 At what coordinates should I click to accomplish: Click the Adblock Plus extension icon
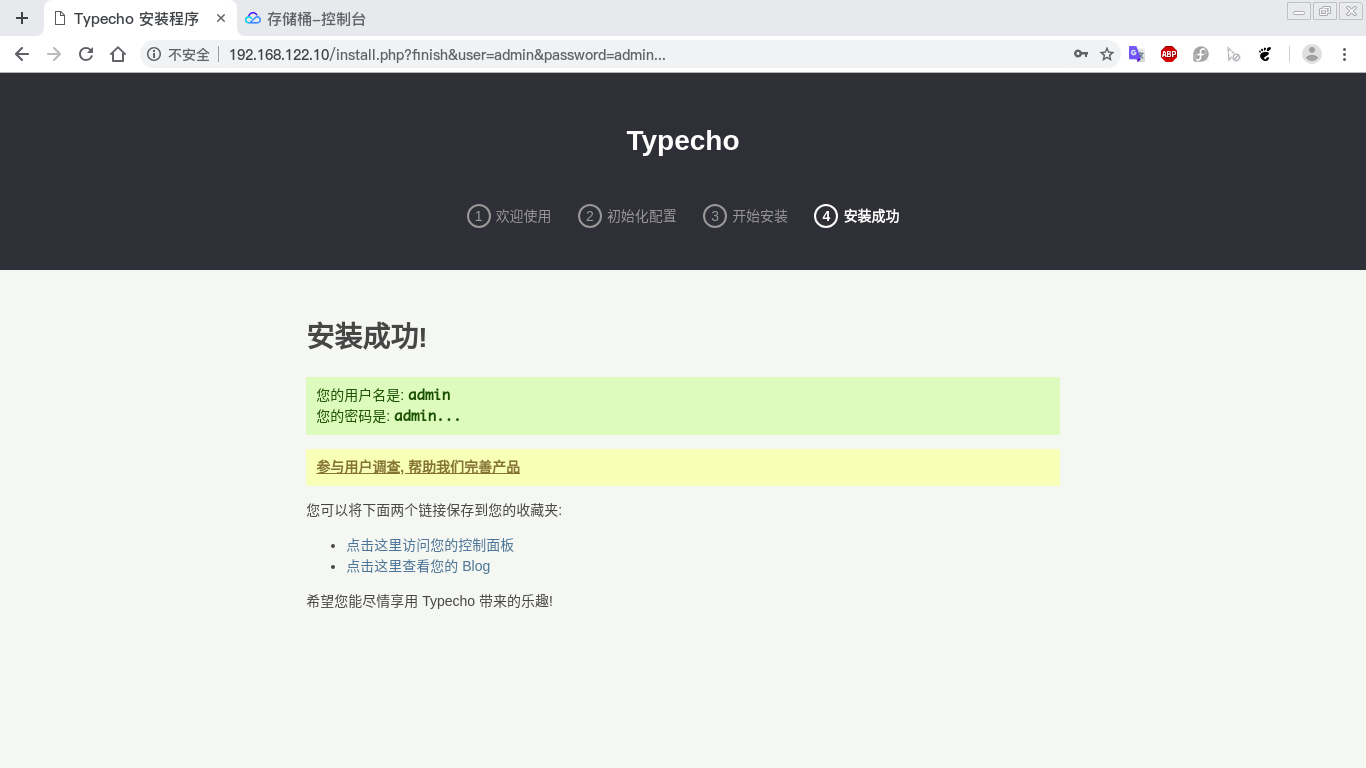pos(1168,54)
